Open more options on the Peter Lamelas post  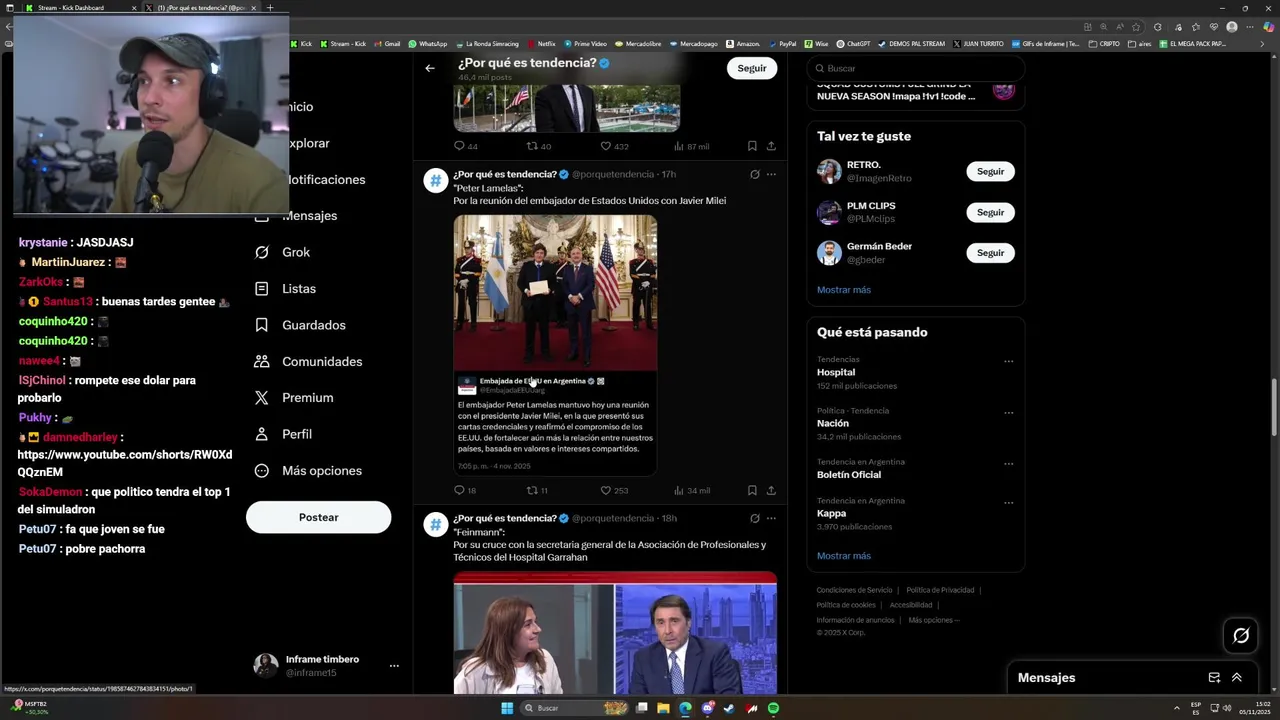click(x=771, y=174)
